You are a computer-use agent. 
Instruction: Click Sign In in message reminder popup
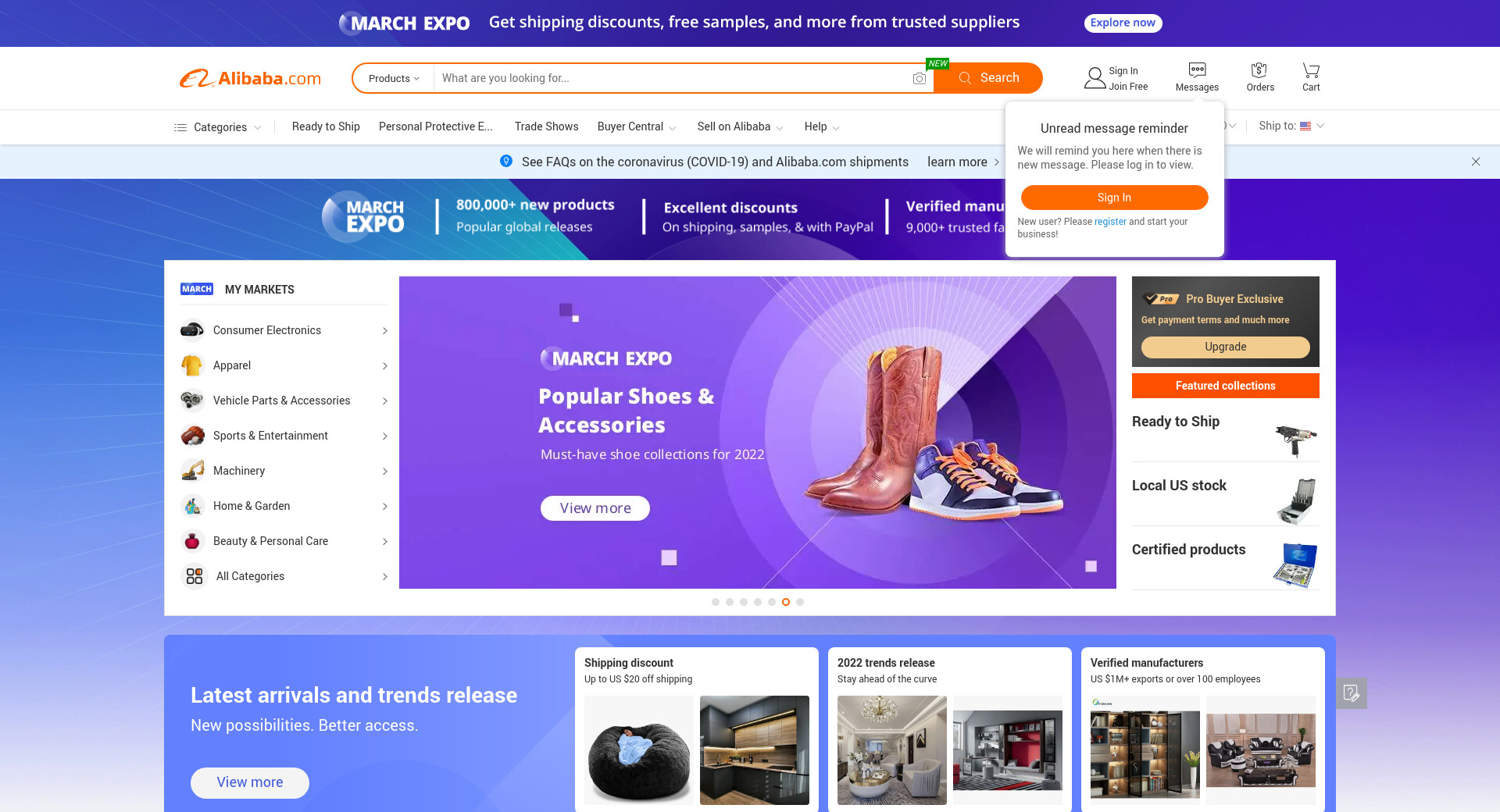tap(1114, 198)
